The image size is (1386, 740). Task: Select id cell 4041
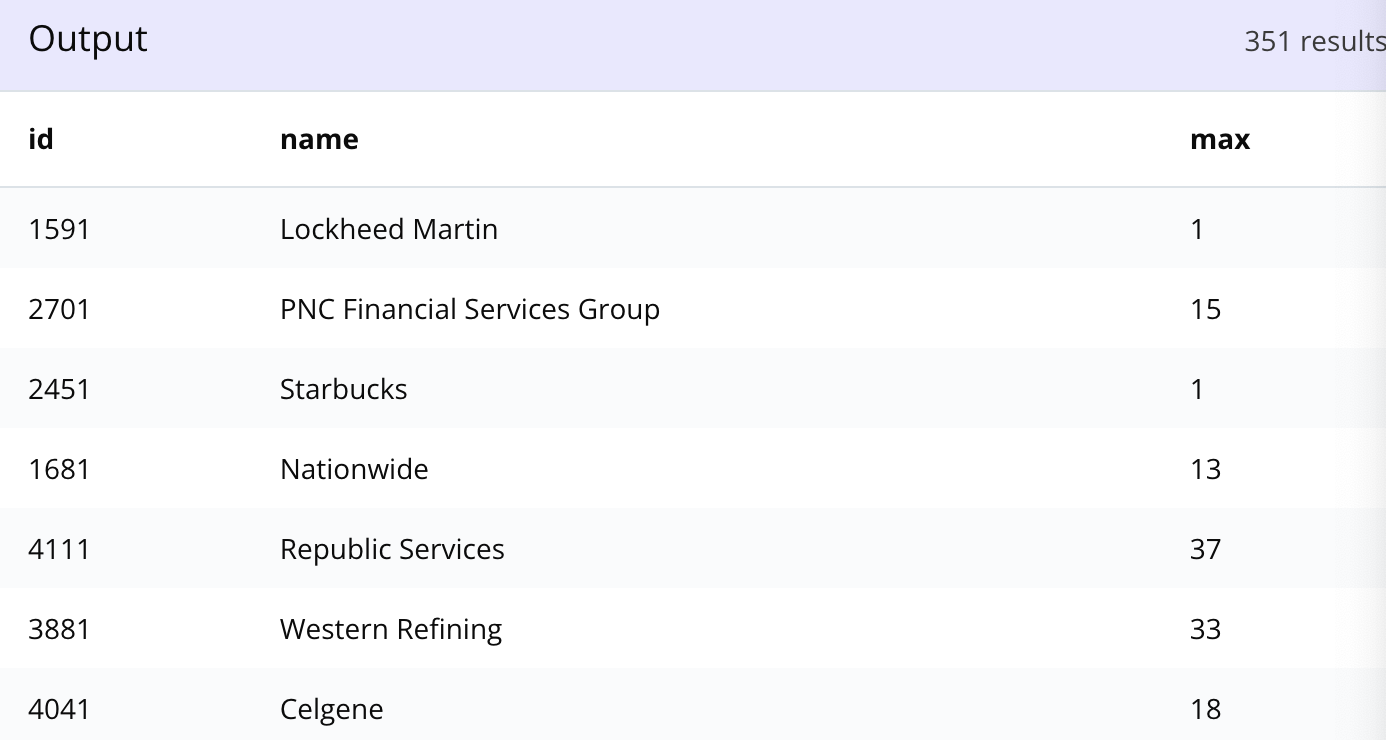tap(60, 709)
